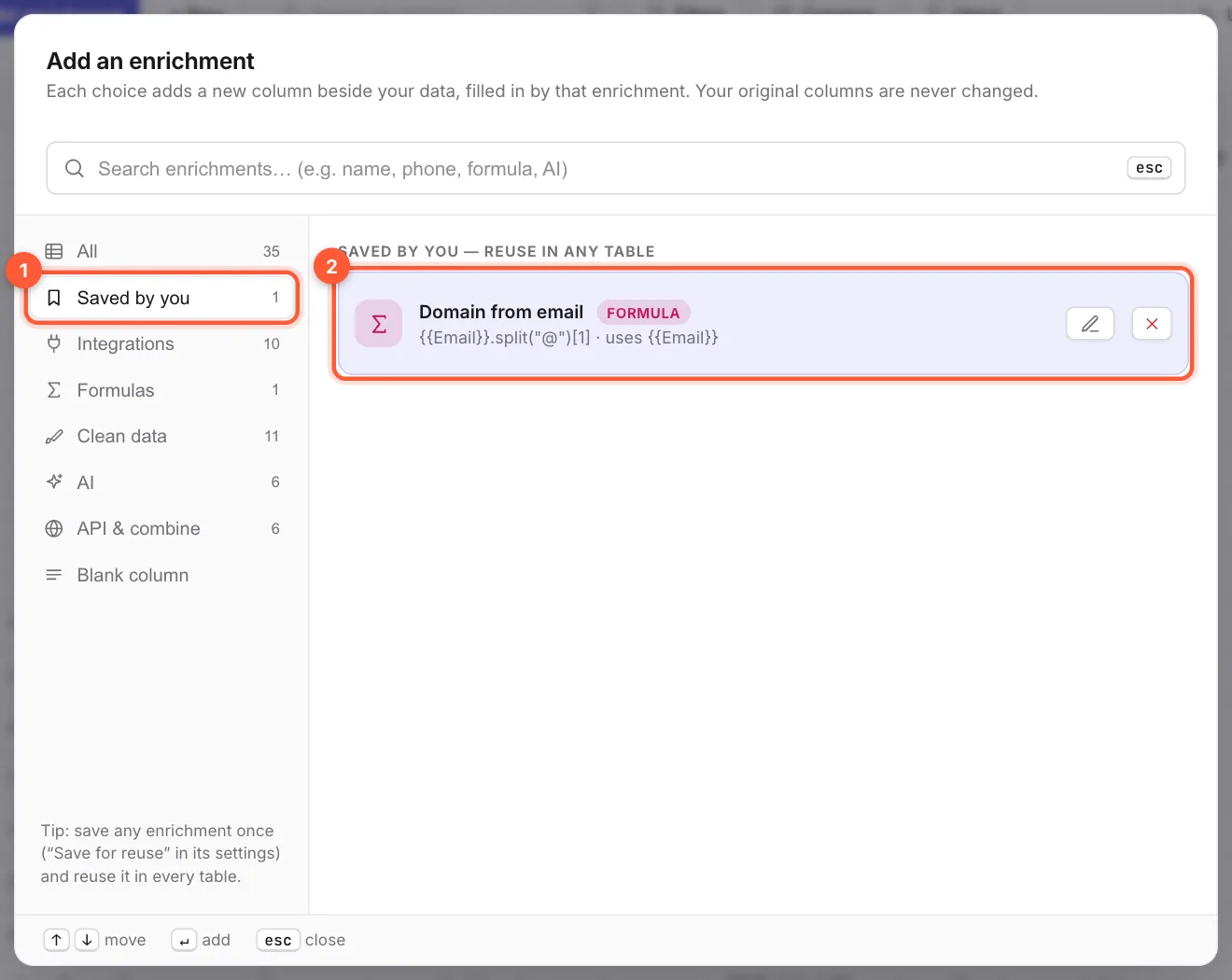The height and width of the screenshot is (980, 1232).
Task: Open the Integrations category
Action: tap(162, 343)
